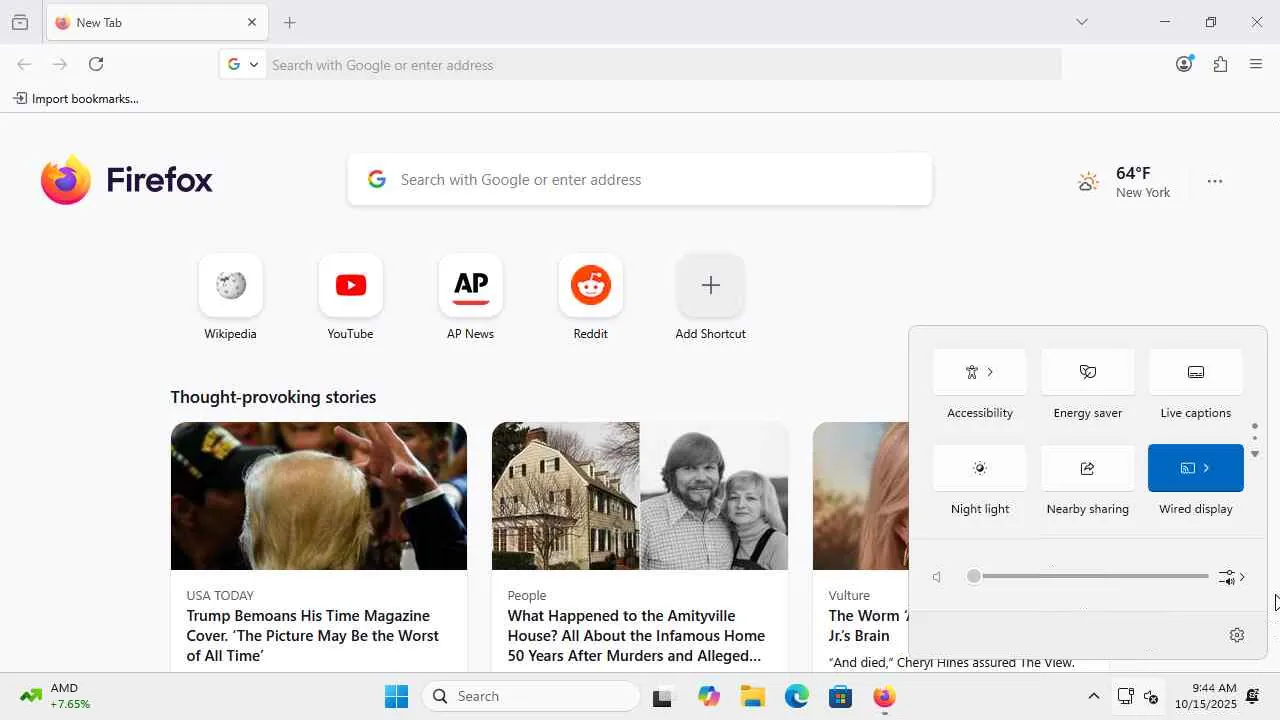Focus the address bar field
Screen dimensions: 1280x720
pyautogui.click(x=662, y=64)
